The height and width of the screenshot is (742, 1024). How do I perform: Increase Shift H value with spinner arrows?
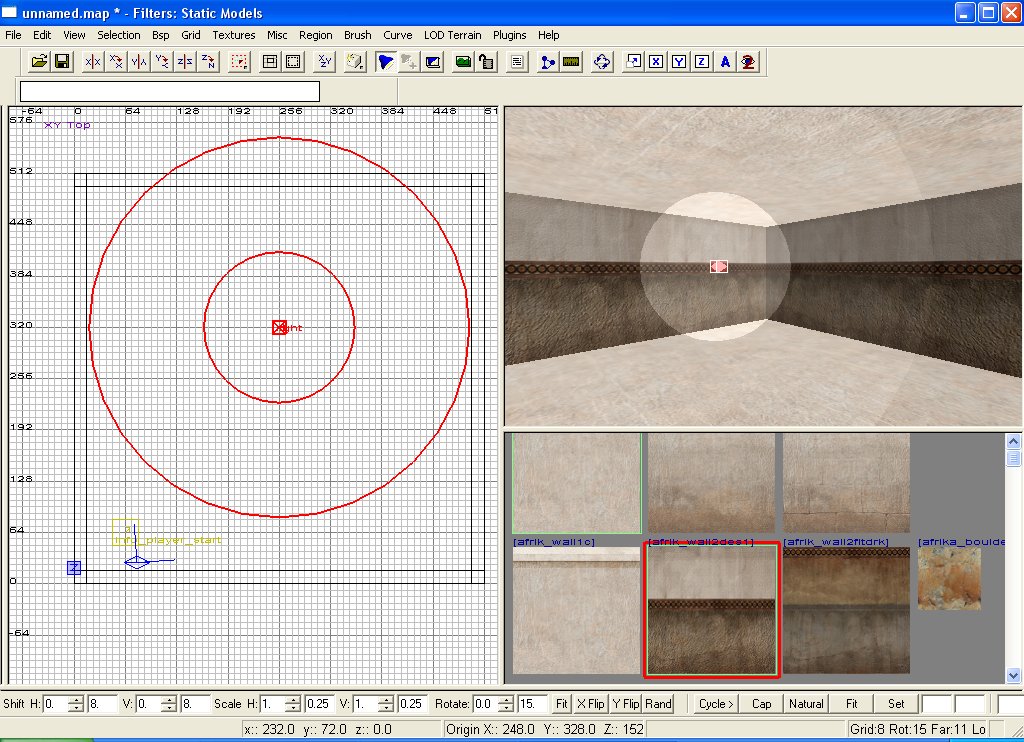76,699
